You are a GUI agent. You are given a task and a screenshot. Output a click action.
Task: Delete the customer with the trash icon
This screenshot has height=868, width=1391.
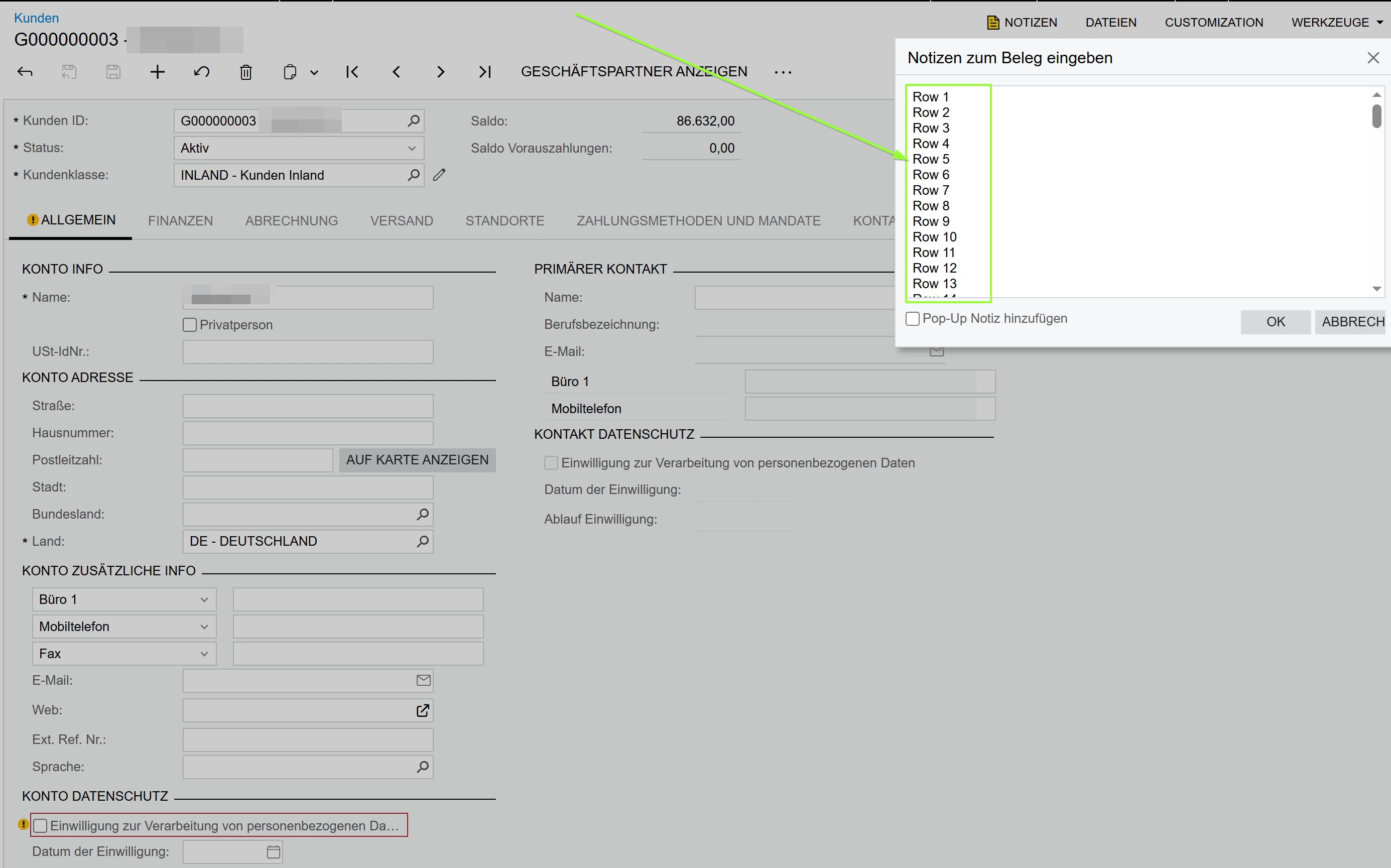tap(245, 72)
